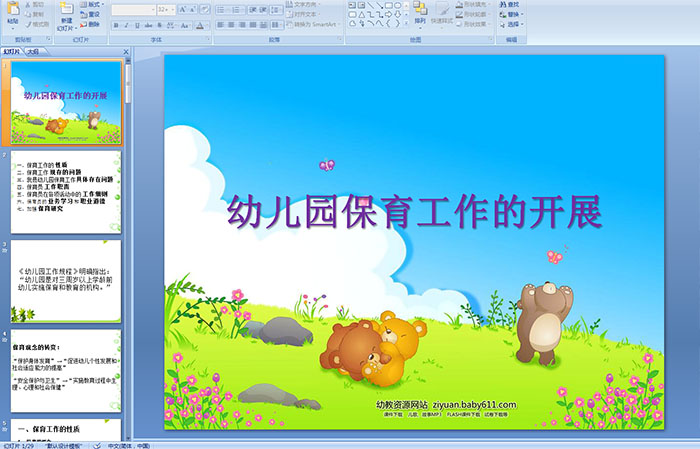Open the Change Case (Aa) dropdown

click(185, 25)
